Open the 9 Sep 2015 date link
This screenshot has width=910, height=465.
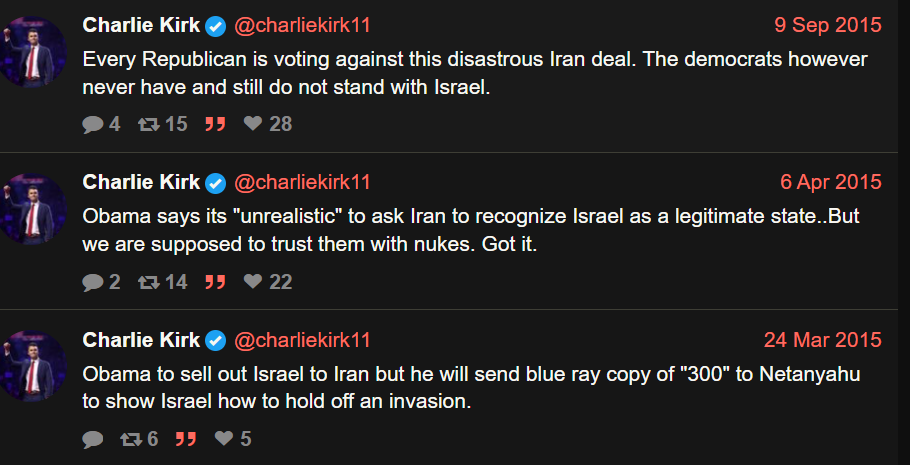828,25
